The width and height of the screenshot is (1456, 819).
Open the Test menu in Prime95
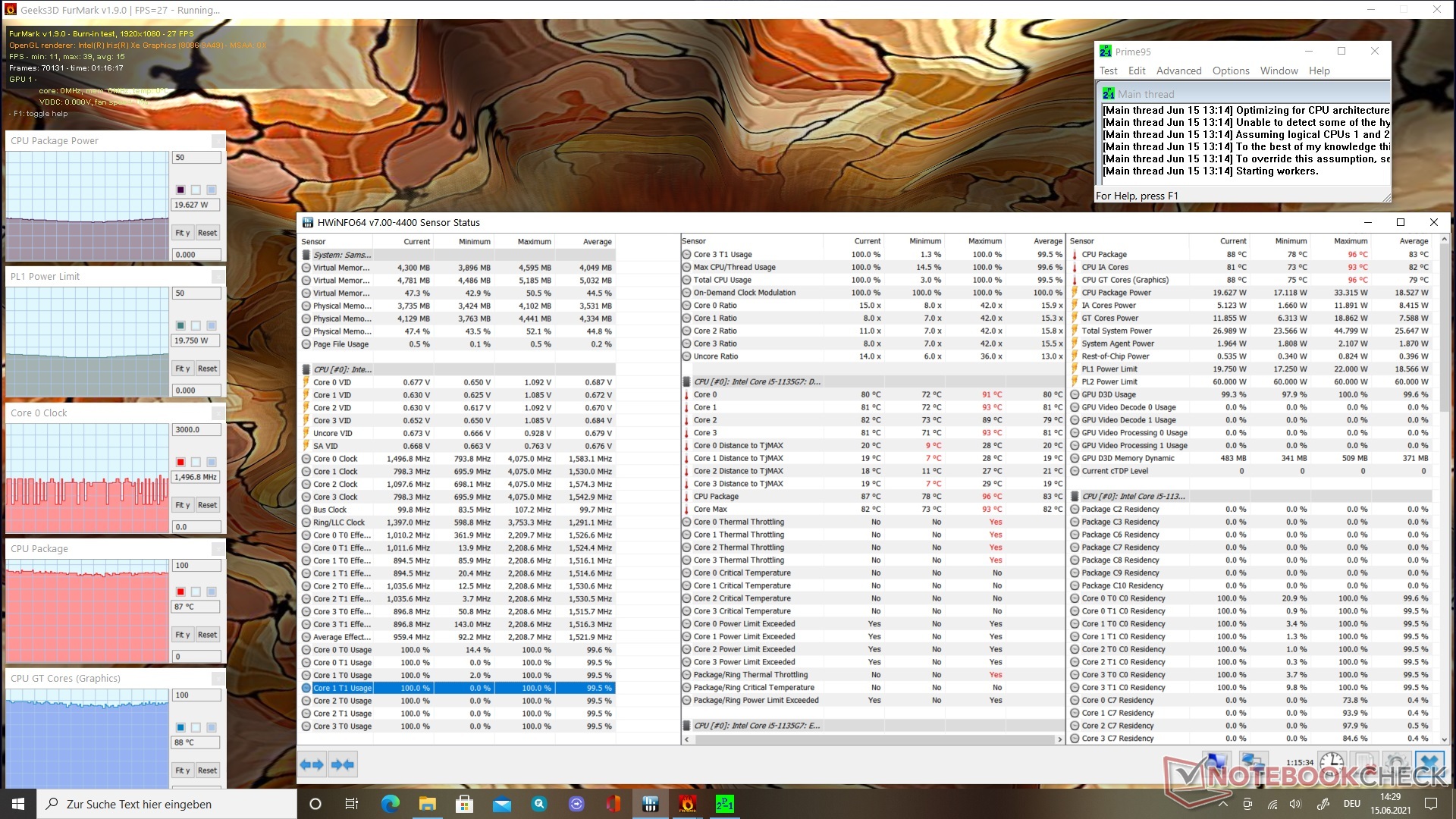(x=1108, y=71)
